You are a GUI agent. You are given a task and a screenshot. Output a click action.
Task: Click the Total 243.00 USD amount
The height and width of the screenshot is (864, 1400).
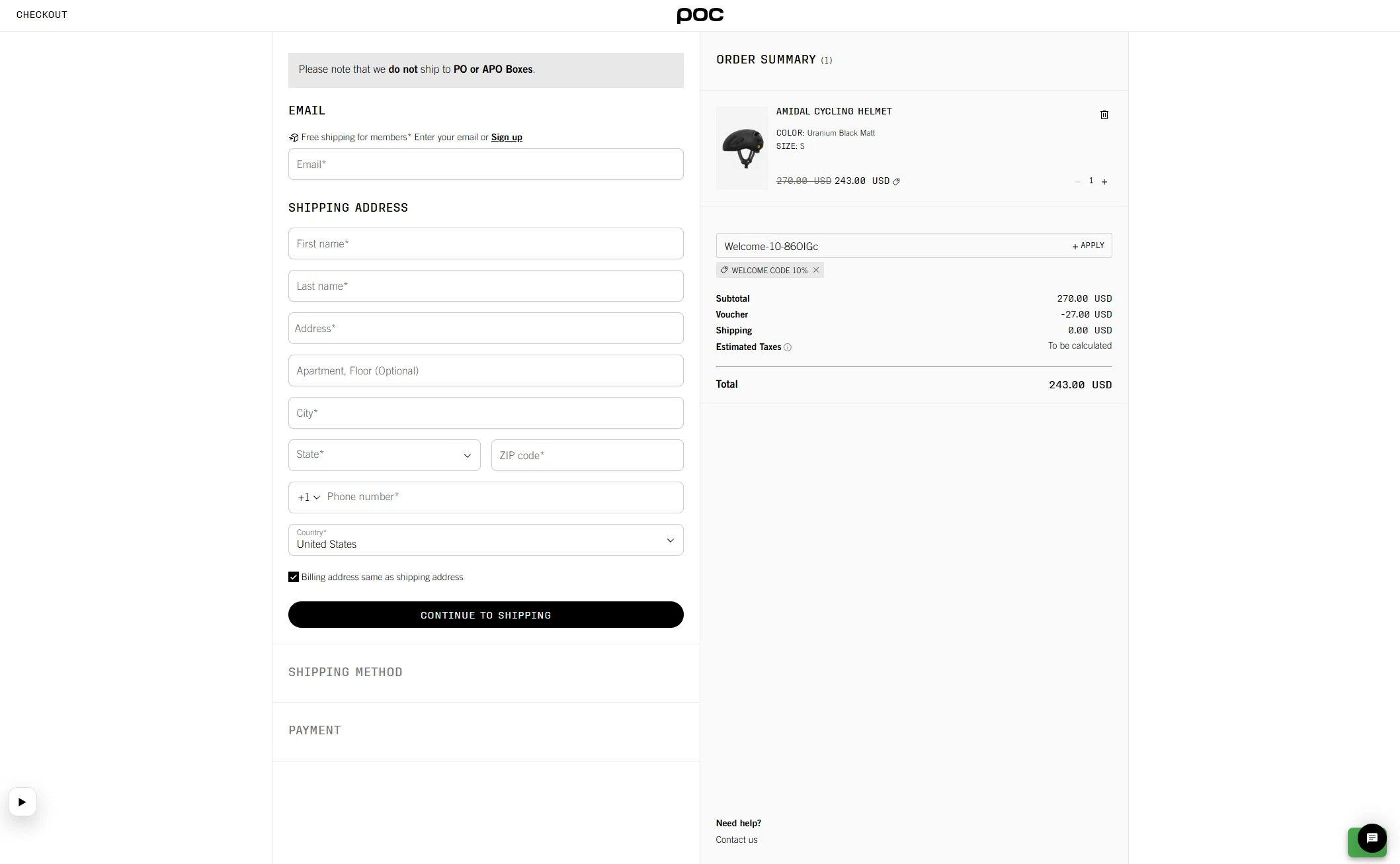pos(1080,385)
